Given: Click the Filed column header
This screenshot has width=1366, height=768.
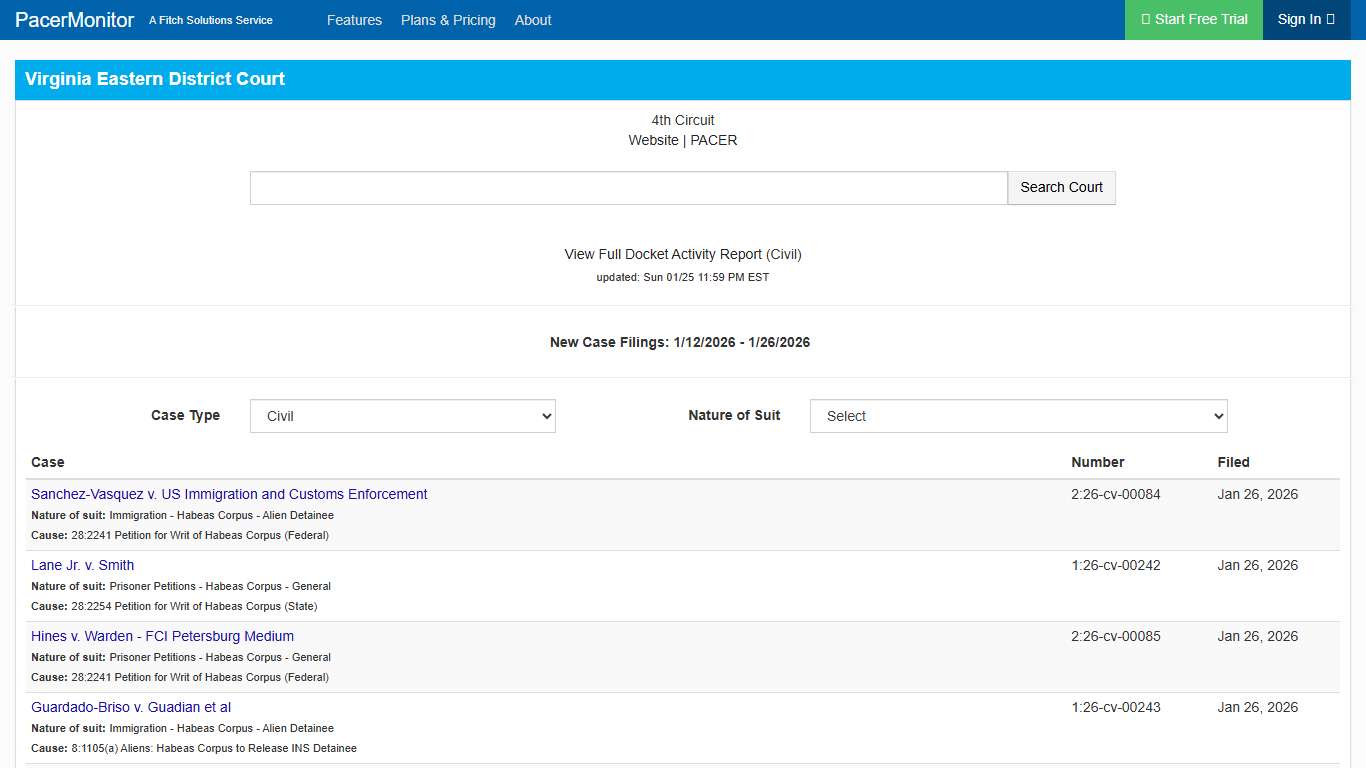Looking at the screenshot, I should [1233, 462].
